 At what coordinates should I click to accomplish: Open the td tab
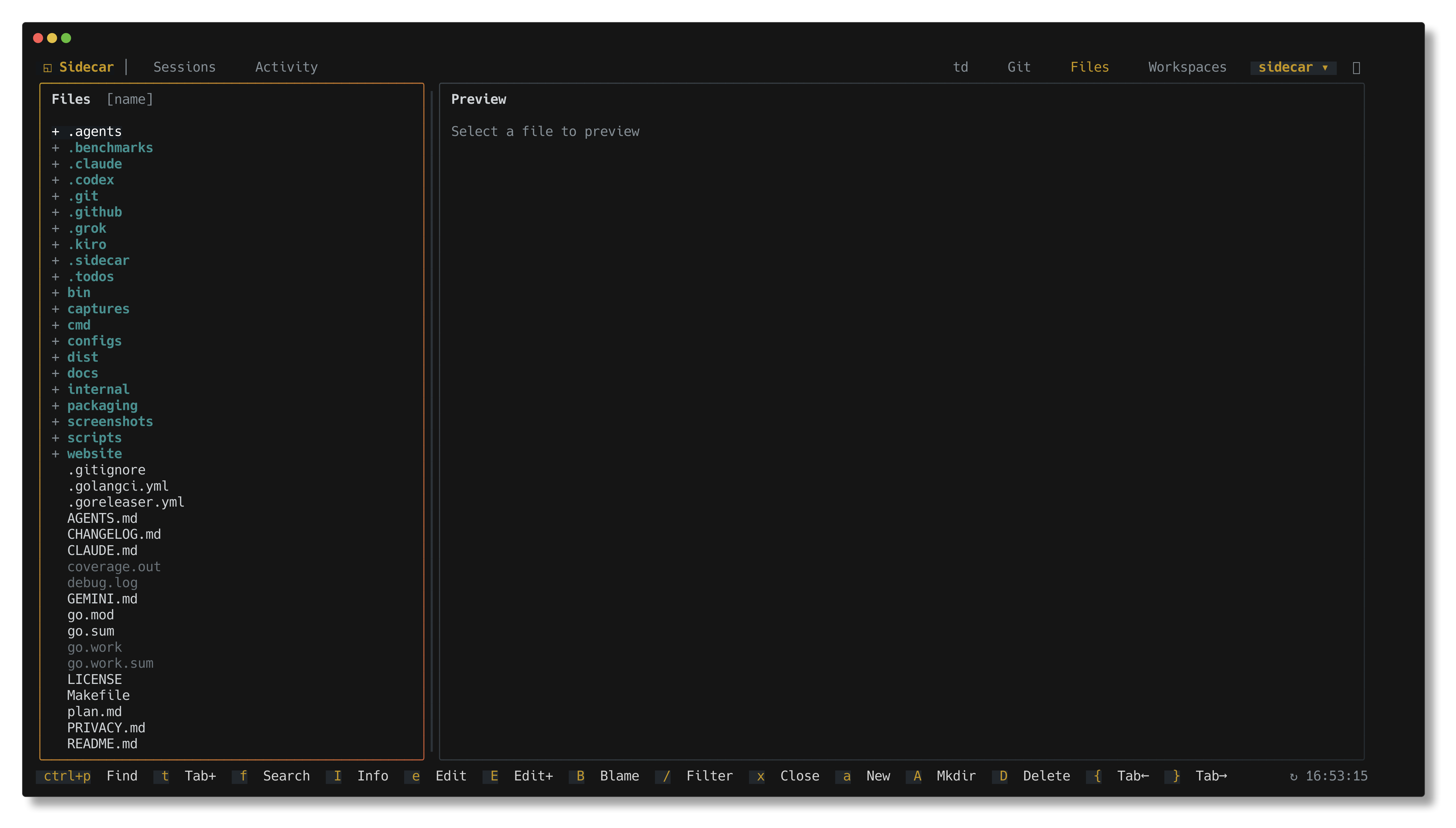960,67
